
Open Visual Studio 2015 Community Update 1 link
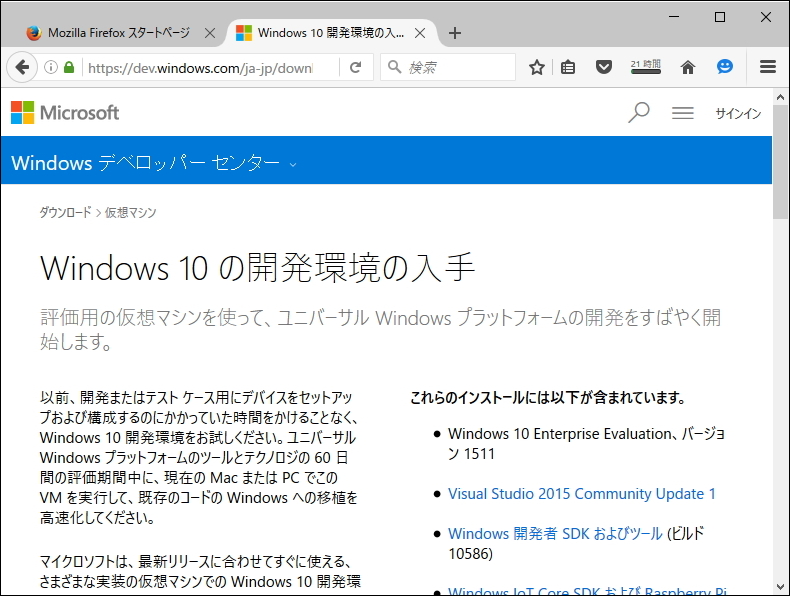pyautogui.click(x=582, y=494)
